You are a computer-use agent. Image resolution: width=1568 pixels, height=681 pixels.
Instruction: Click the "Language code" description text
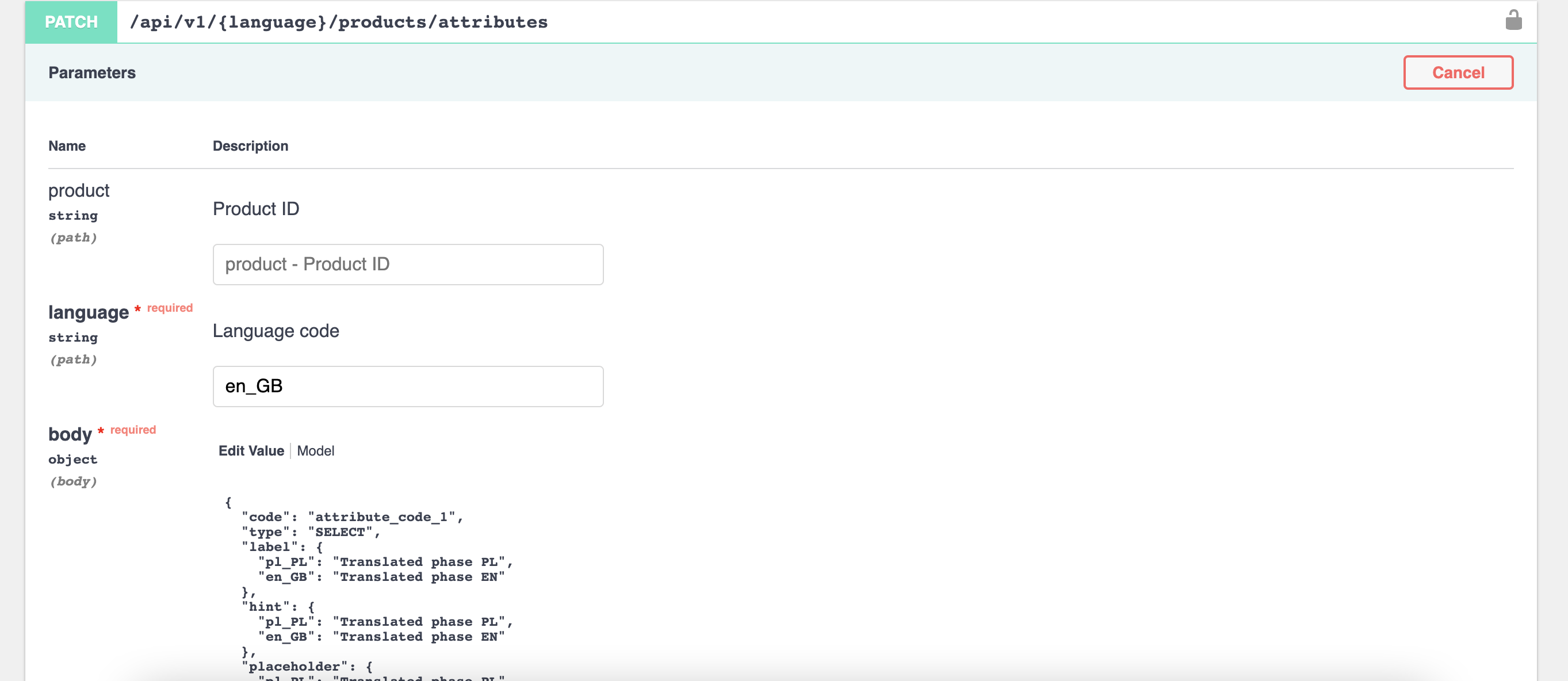(276, 331)
